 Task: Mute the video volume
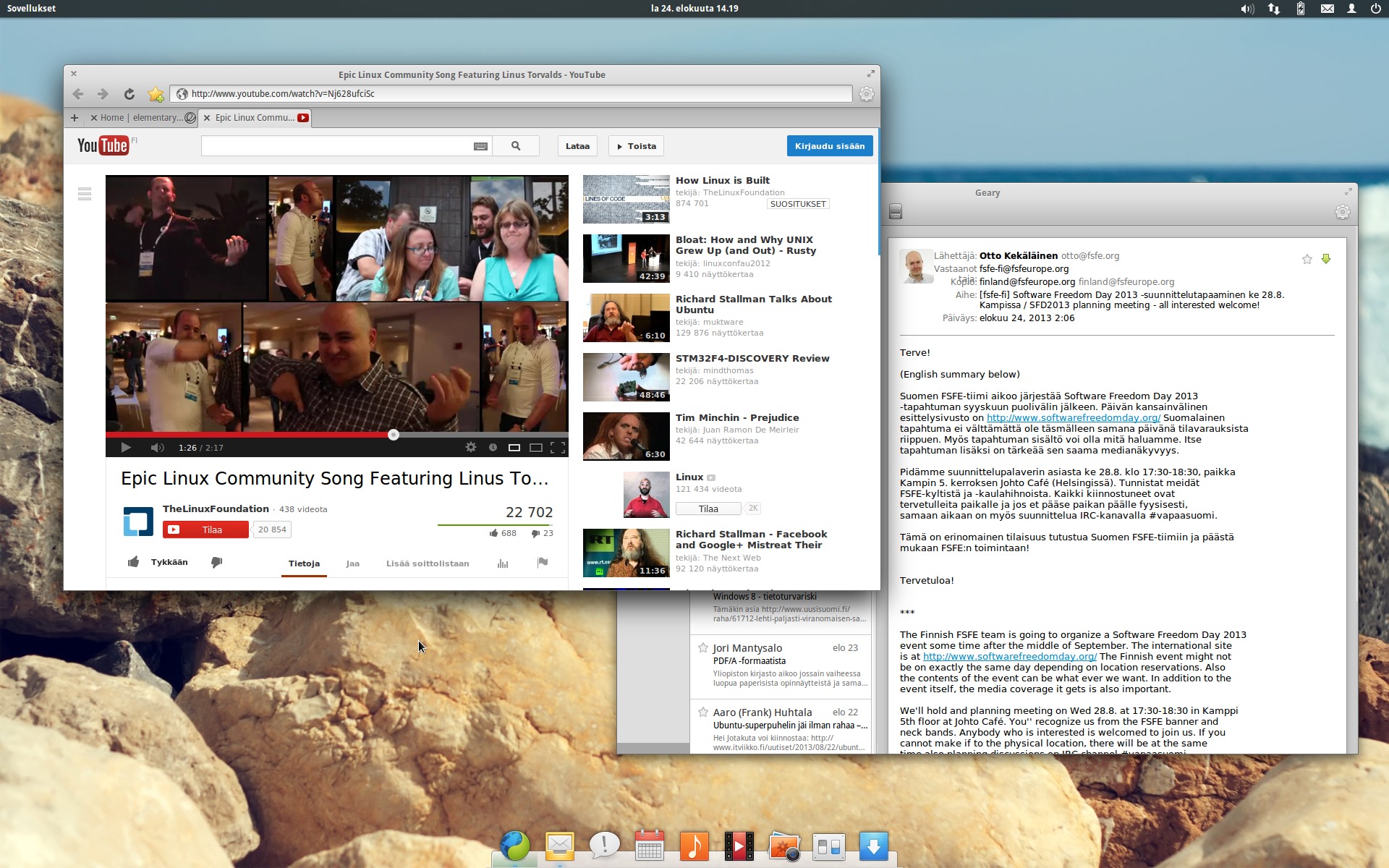pyautogui.click(x=157, y=448)
